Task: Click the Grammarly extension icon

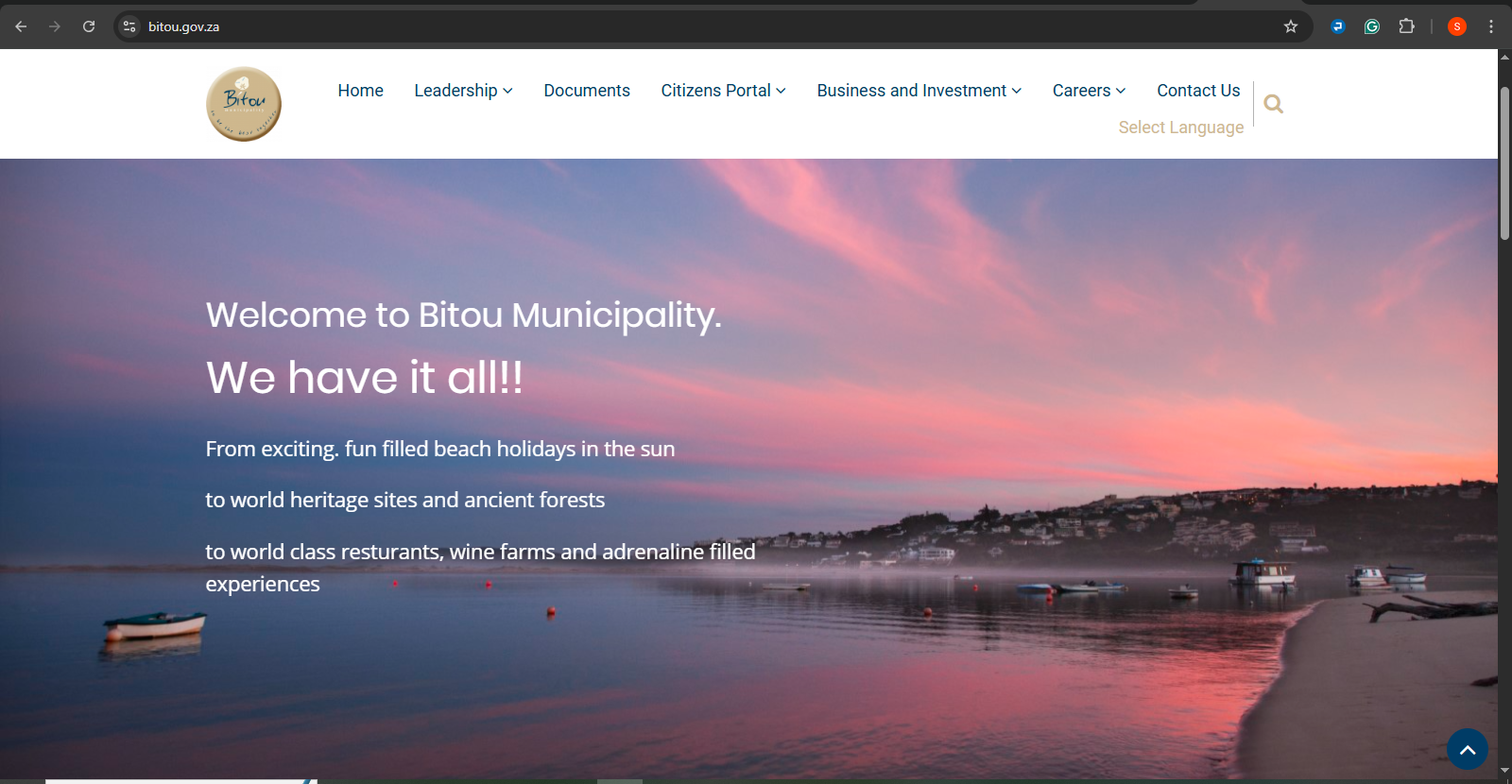Action: pos(1372,26)
